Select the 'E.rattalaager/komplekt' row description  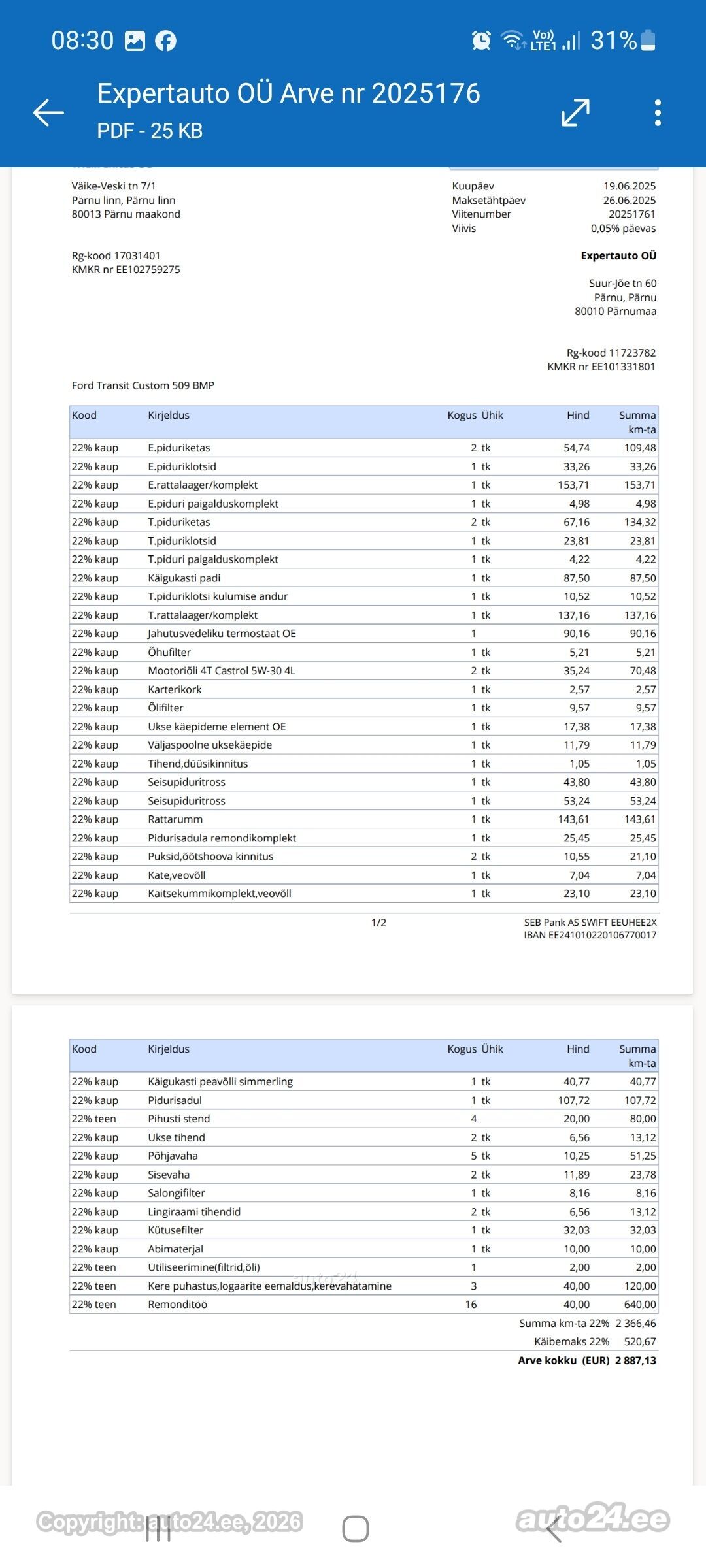click(203, 485)
